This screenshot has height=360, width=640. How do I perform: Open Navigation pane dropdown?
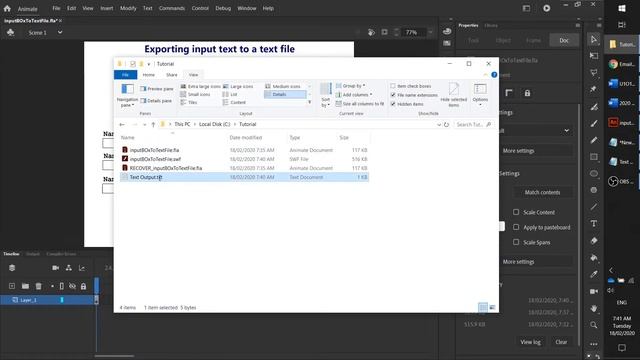point(127,96)
